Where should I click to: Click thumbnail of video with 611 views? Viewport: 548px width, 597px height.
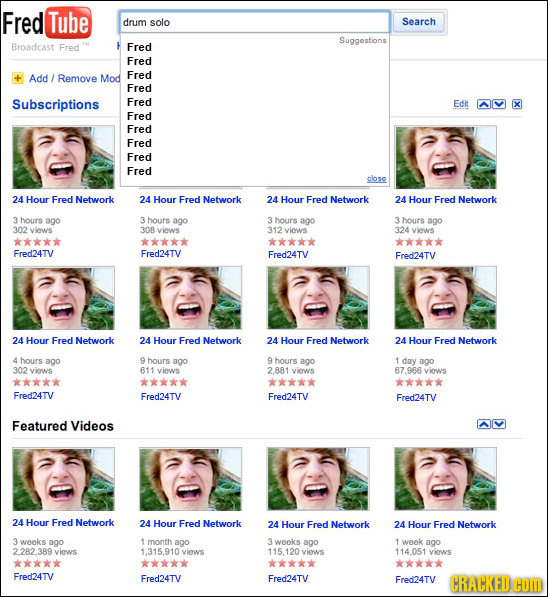[x=190, y=298]
